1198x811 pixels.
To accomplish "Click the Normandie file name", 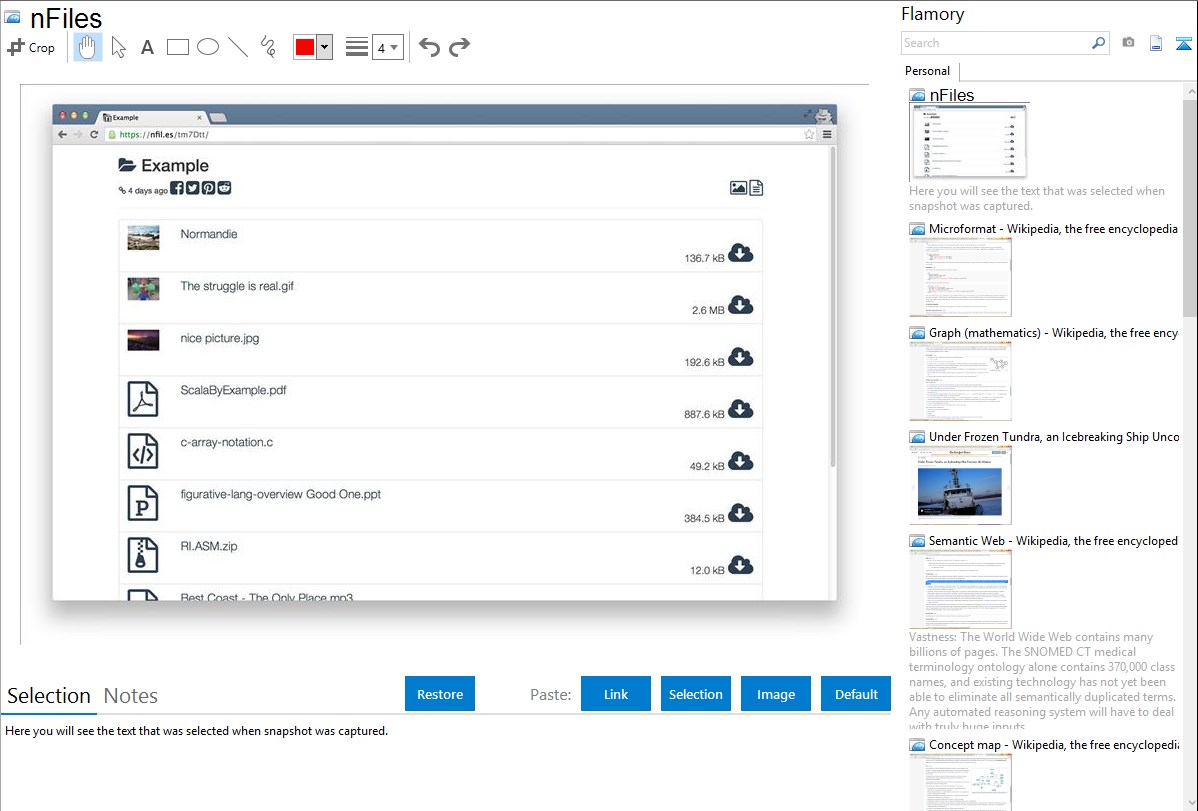I will (209, 234).
